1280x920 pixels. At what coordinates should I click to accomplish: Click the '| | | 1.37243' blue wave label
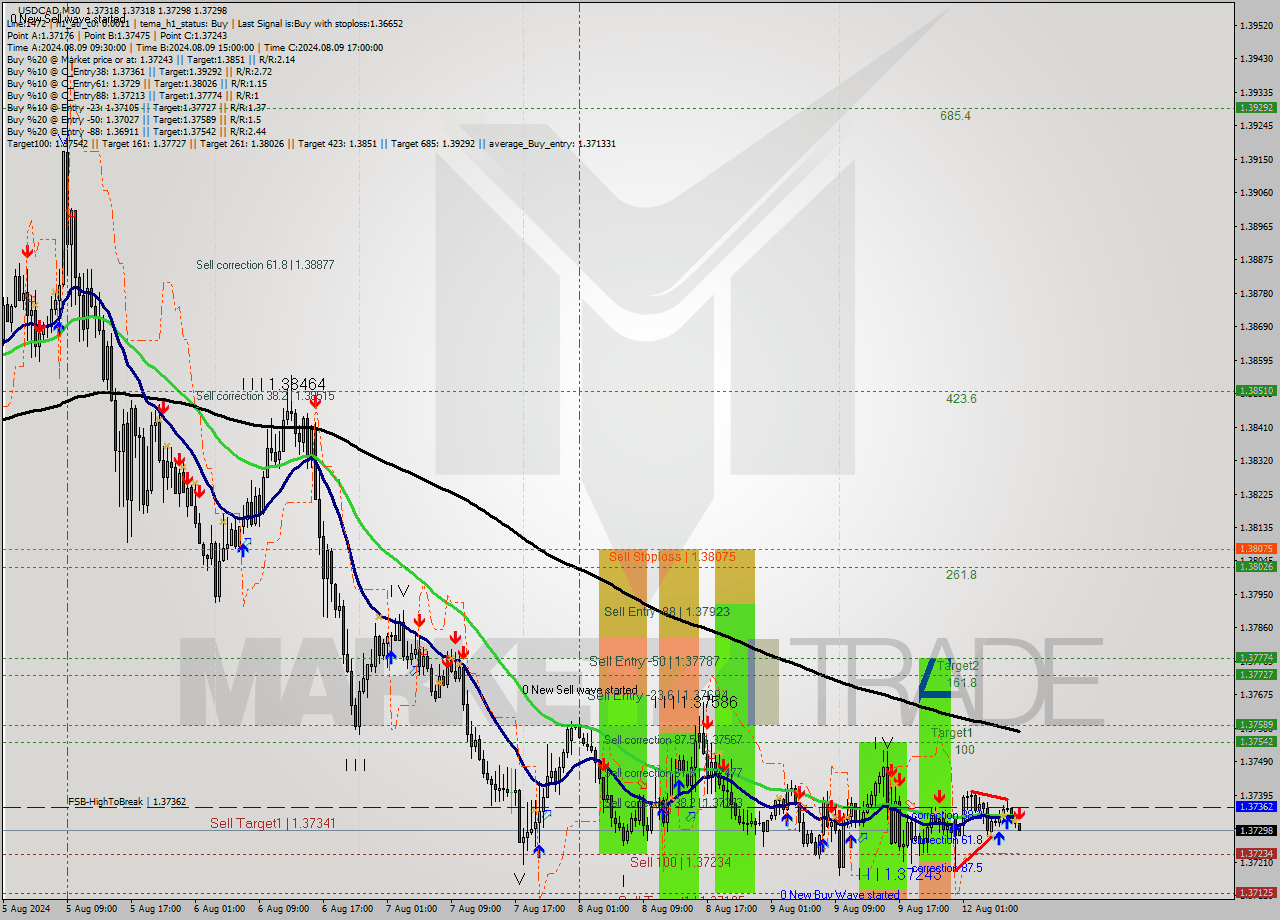point(899,874)
